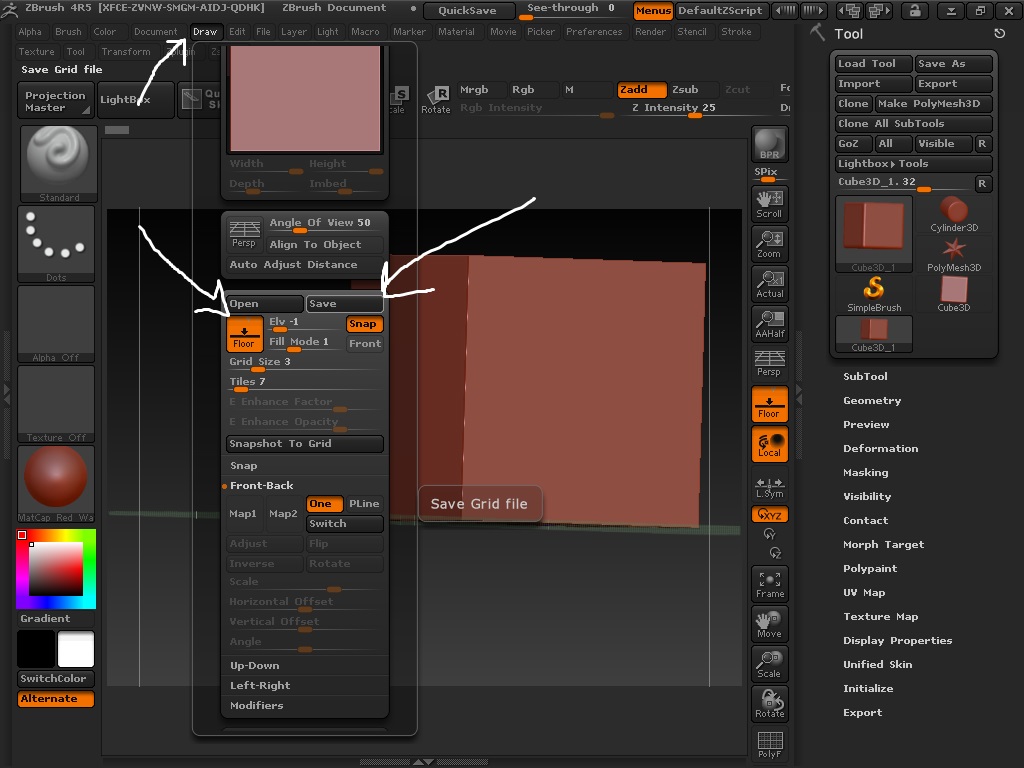Click the AAHalf icon
Image resolution: width=1024 pixels, height=768 pixels.
pyautogui.click(x=769, y=324)
